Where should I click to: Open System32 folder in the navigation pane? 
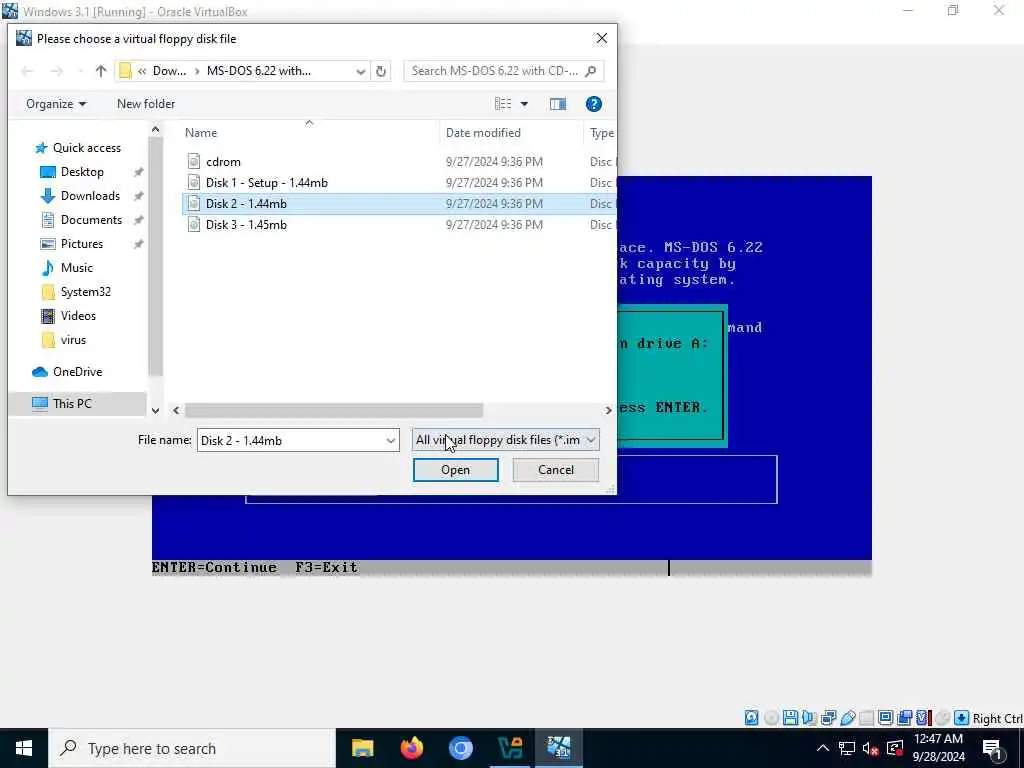(86, 291)
